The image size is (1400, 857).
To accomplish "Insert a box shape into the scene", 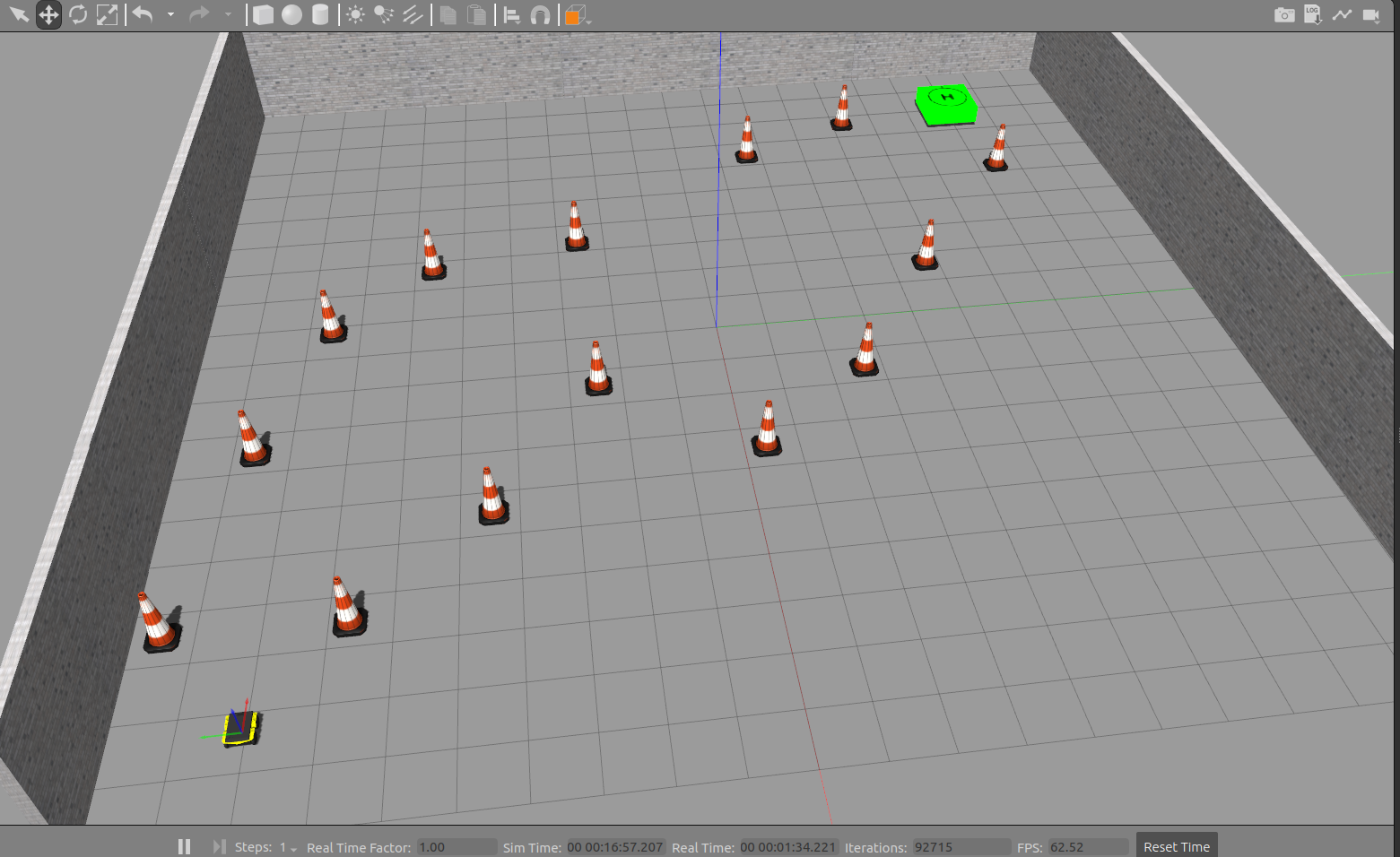I will (264, 14).
